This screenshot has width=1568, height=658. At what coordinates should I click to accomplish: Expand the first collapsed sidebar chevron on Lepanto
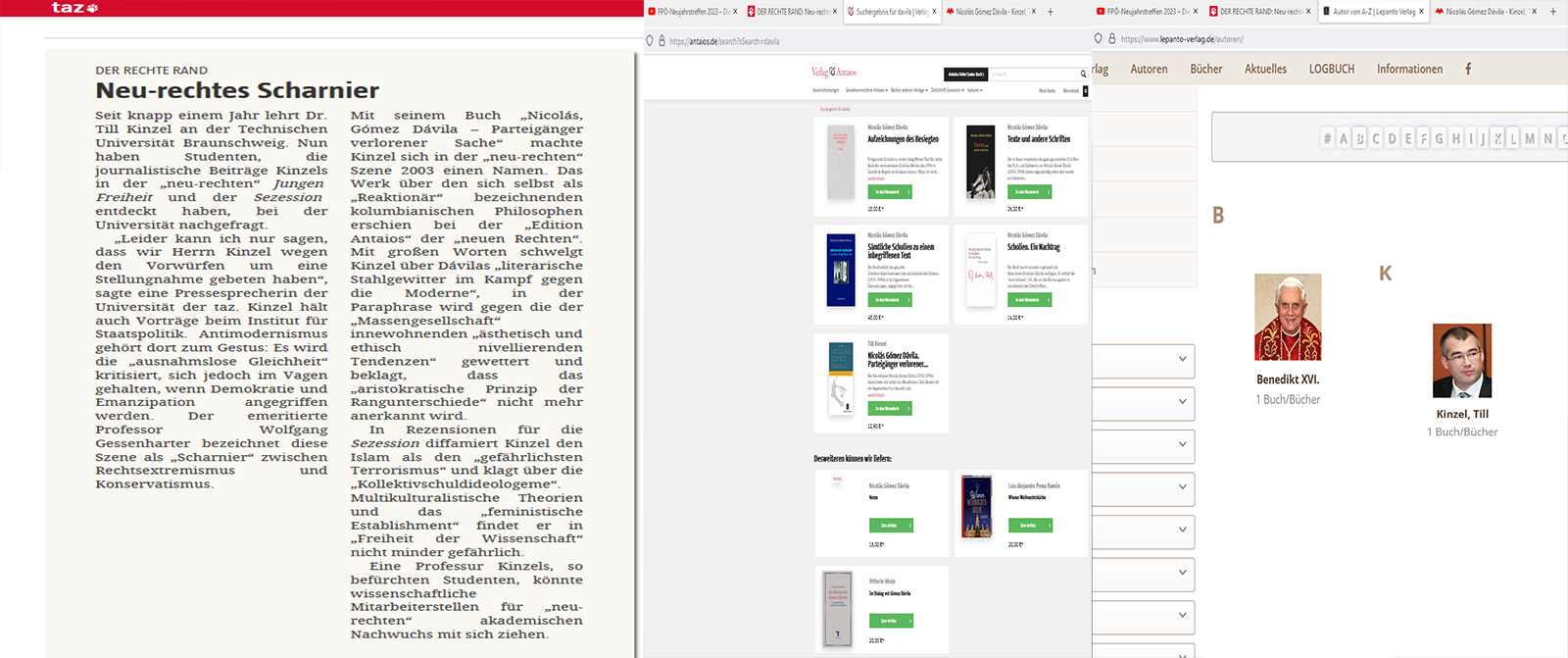point(1182,359)
